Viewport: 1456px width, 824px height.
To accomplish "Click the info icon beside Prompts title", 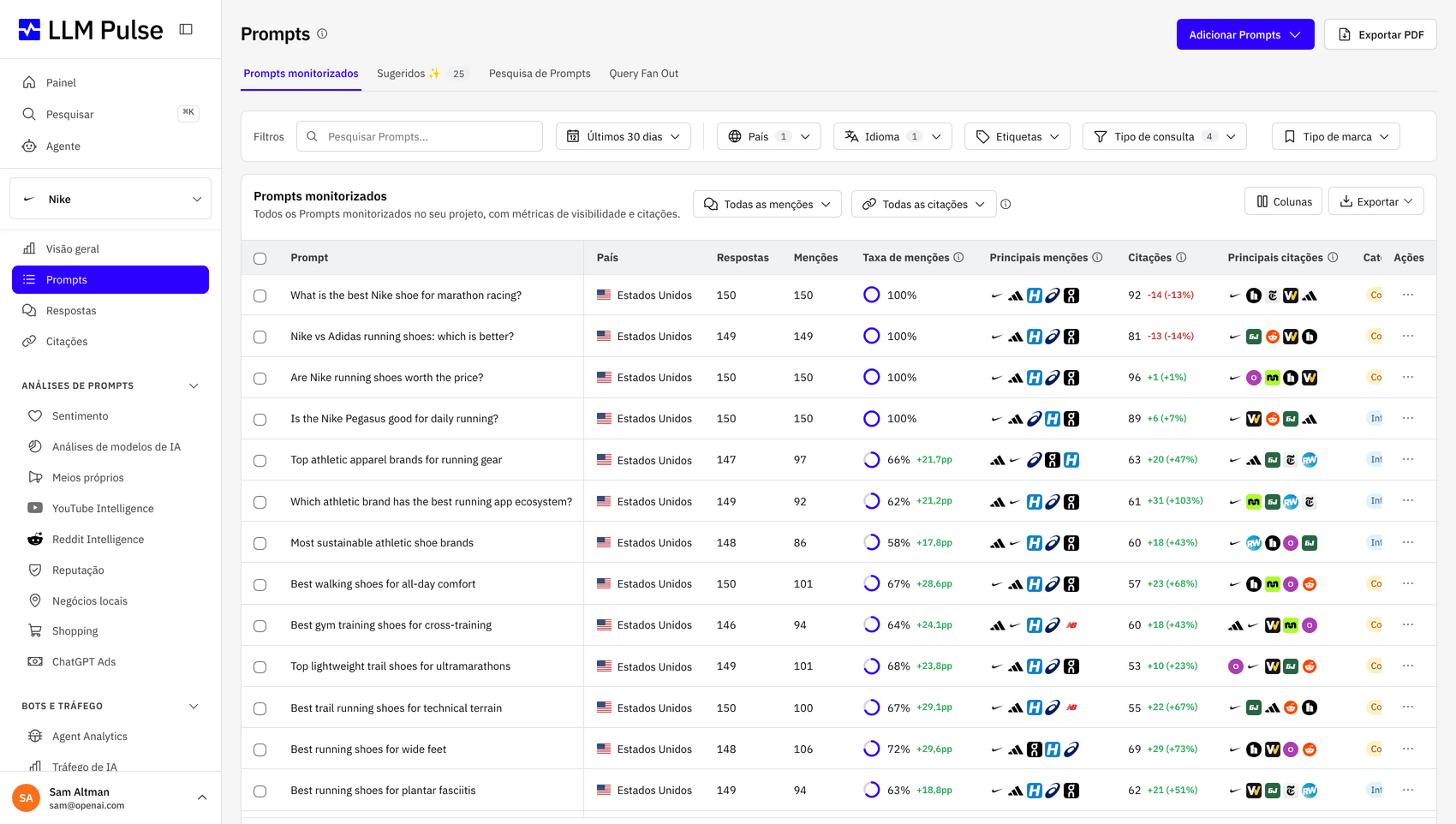I will 322,34.
